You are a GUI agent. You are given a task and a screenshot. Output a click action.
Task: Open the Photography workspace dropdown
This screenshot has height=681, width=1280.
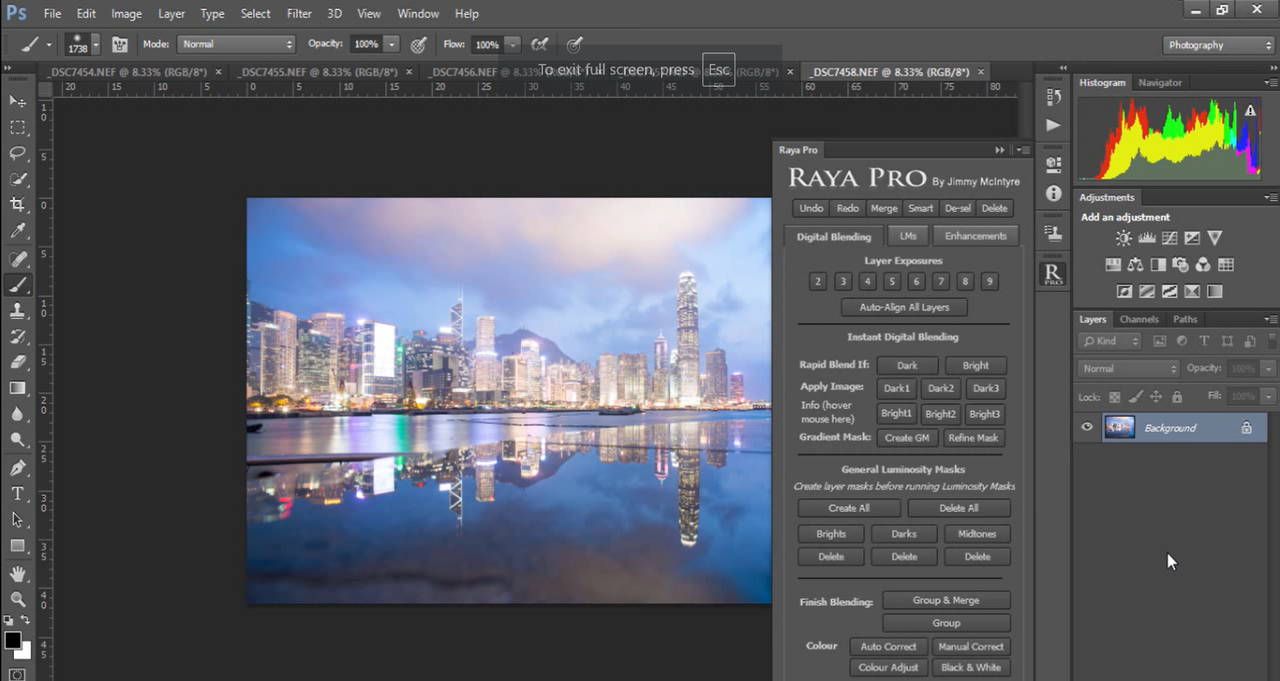[x=1219, y=45]
